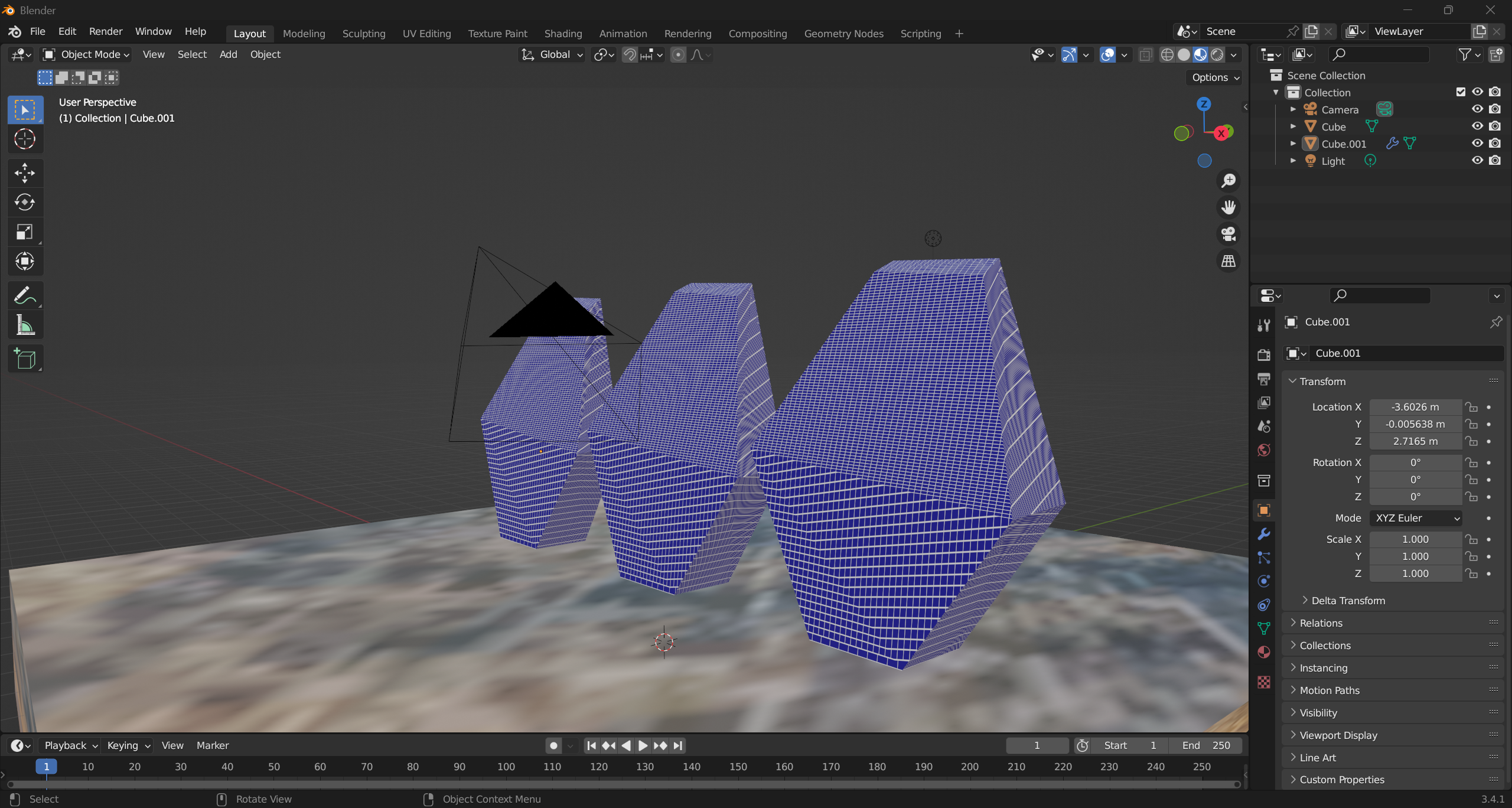This screenshot has height=808, width=1512.
Task: Open the Object Mode dropdown
Action: (x=86, y=54)
